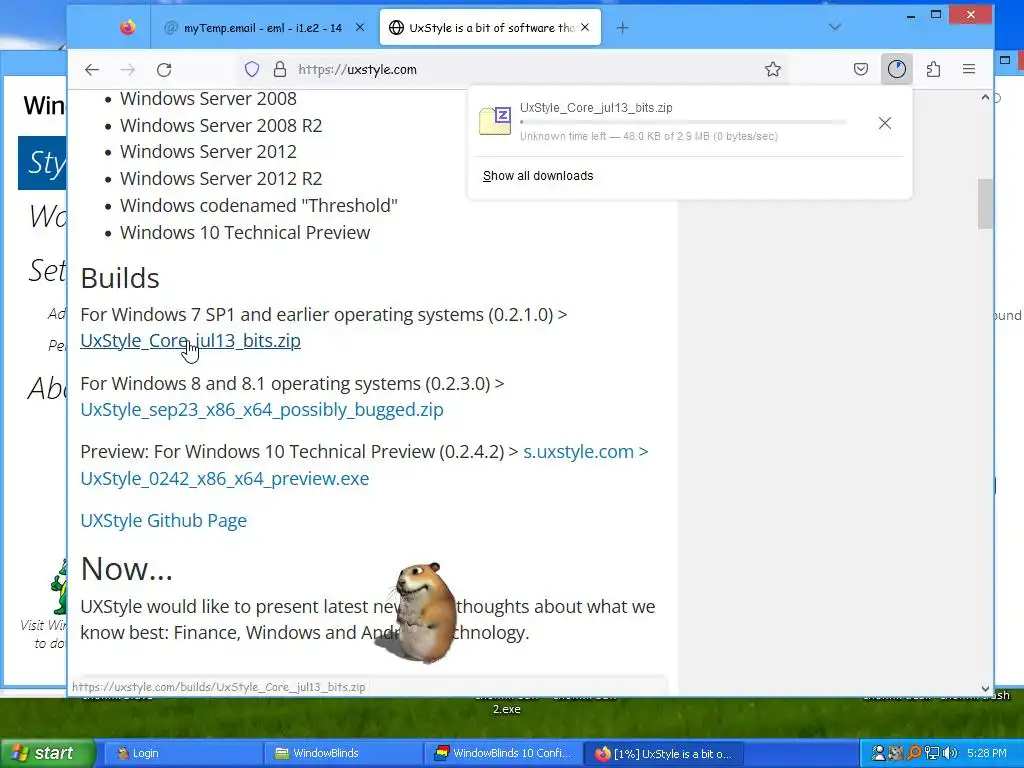Go back with the browser back arrow
The width and height of the screenshot is (1024, 768).
[x=91, y=69]
